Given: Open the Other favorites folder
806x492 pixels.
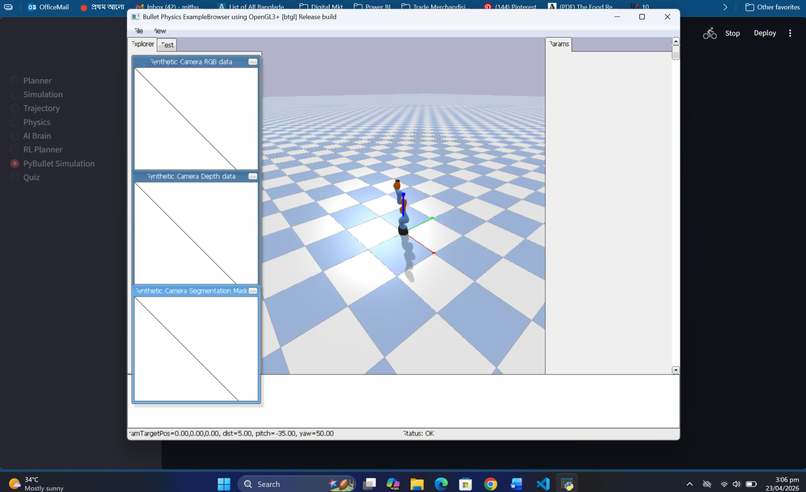Looking at the screenshot, I should tap(773, 7).
